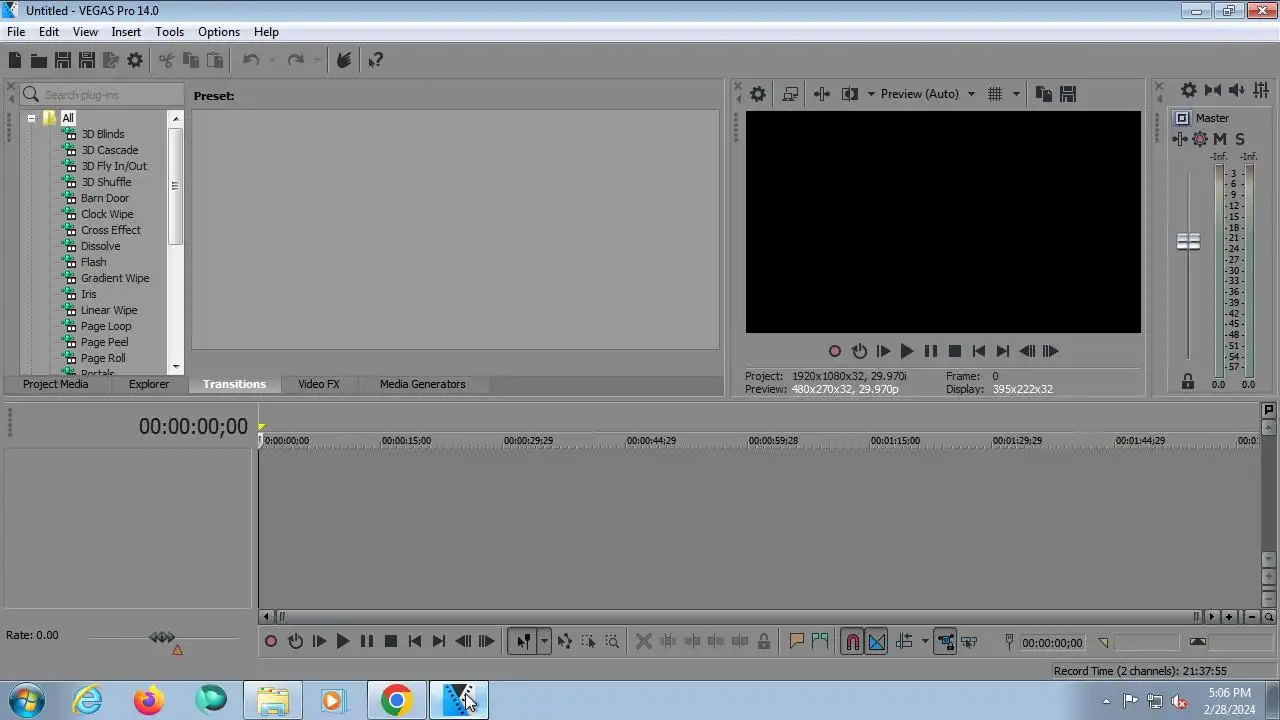Create a new project with toolbar icon
The height and width of the screenshot is (720, 1280).
[x=15, y=60]
